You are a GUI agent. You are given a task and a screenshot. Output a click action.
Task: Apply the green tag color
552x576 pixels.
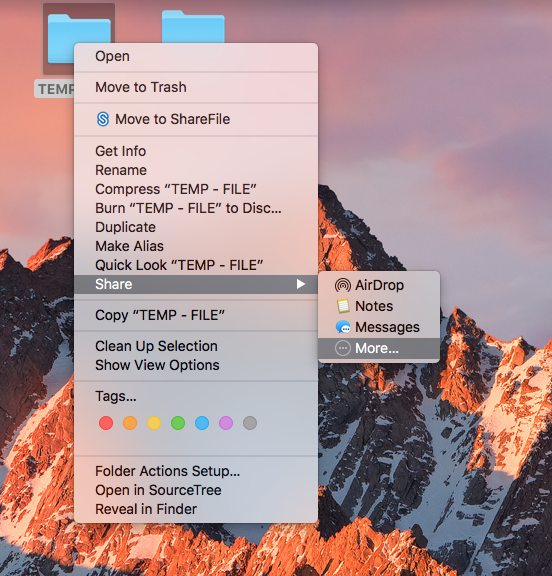178,423
